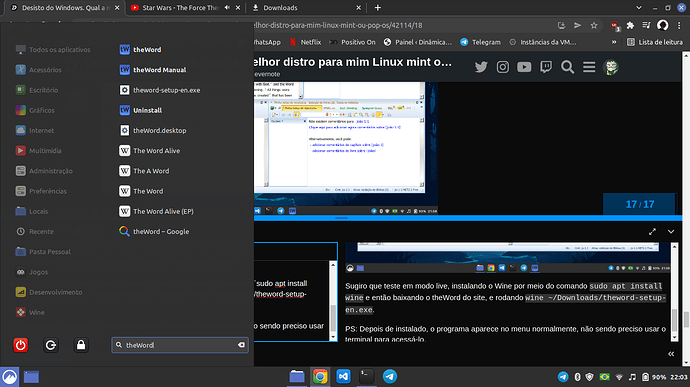Open forum hamburger menu
690x387 pixels.
[589, 67]
